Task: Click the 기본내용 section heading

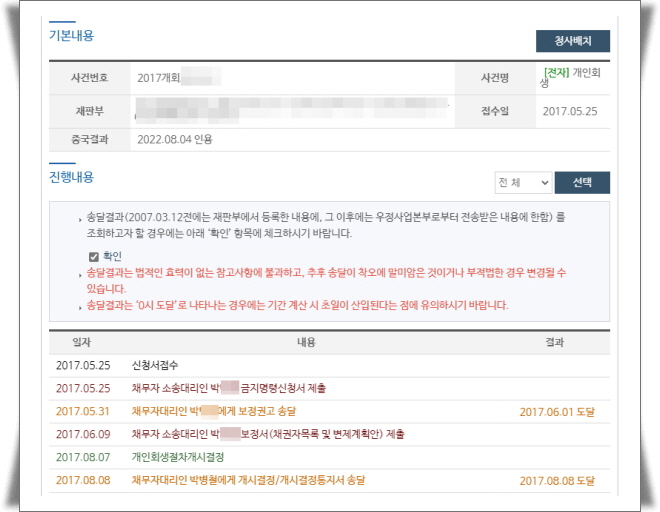Action: click(x=71, y=35)
